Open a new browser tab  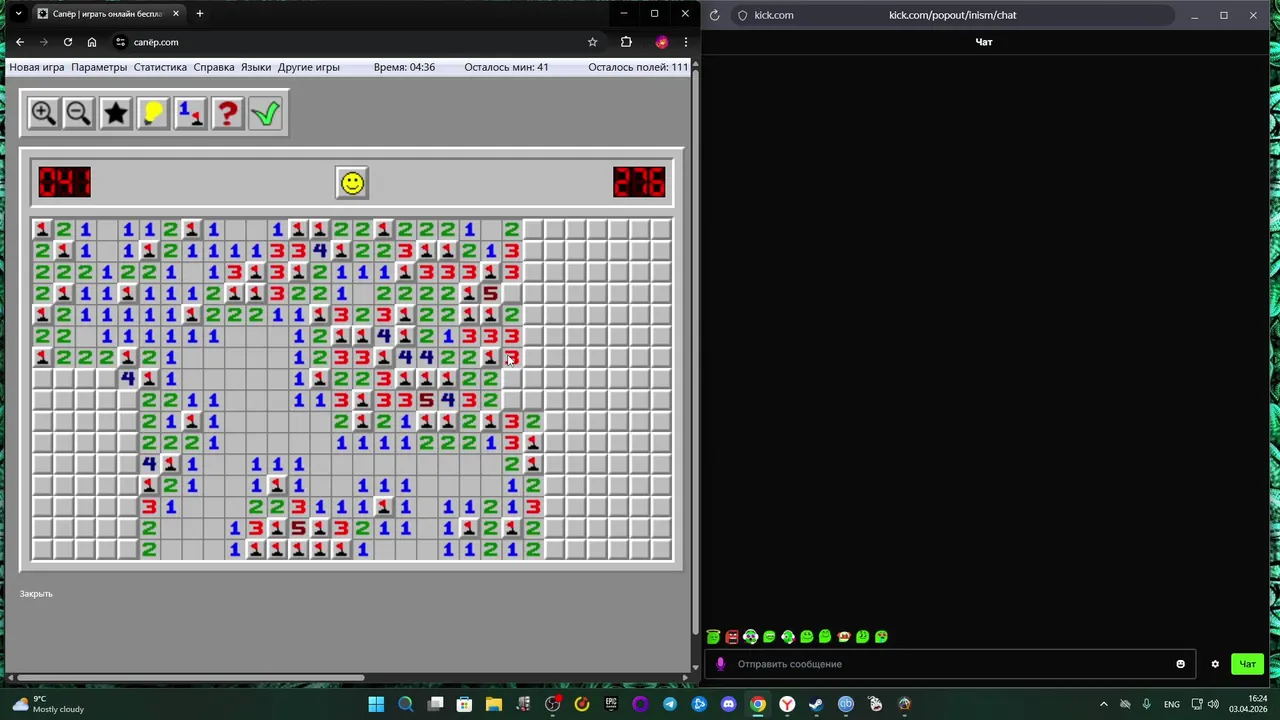[x=200, y=14]
